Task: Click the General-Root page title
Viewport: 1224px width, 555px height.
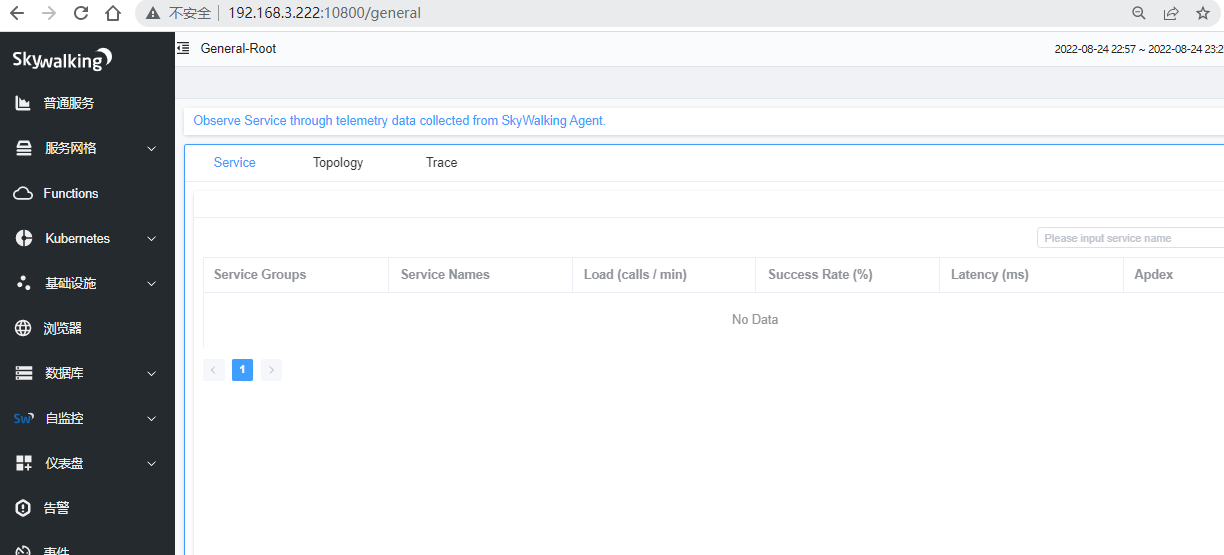Action: [x=238, y=48]
